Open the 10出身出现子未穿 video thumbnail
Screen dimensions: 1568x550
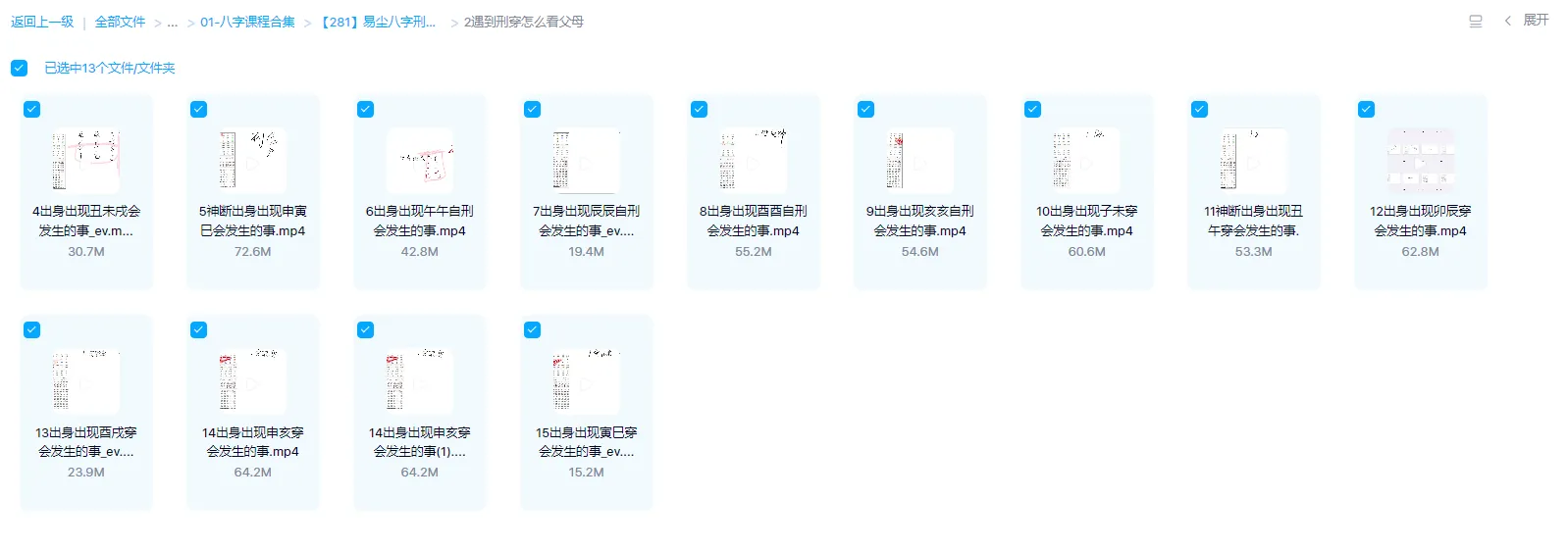click(1086, 160)
